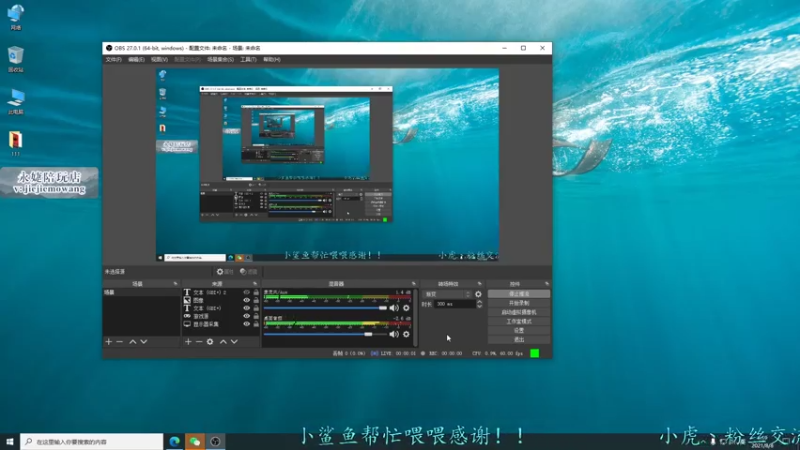Image resolution: width=800 pixels, height=450 pixels.
Task: Open the 编辑(E) menu
Action: pyautogui.click(x=136, y=60)
